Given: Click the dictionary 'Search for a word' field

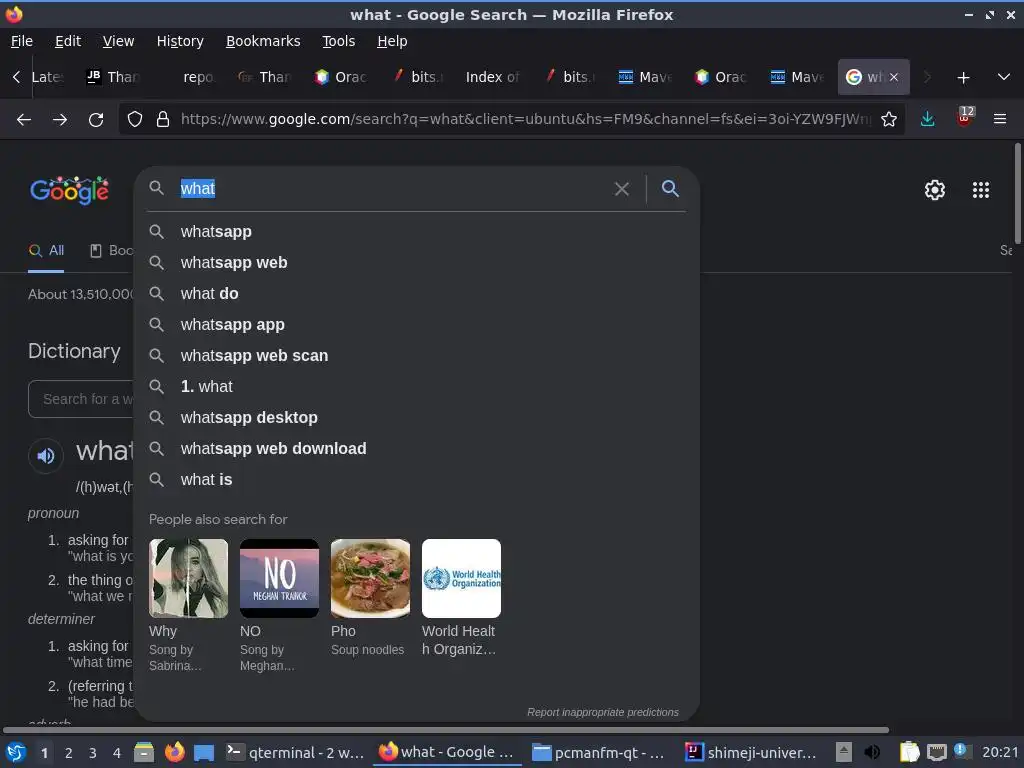Looking at the screenshot, I should pyautogui.click(x=82, y=399).
